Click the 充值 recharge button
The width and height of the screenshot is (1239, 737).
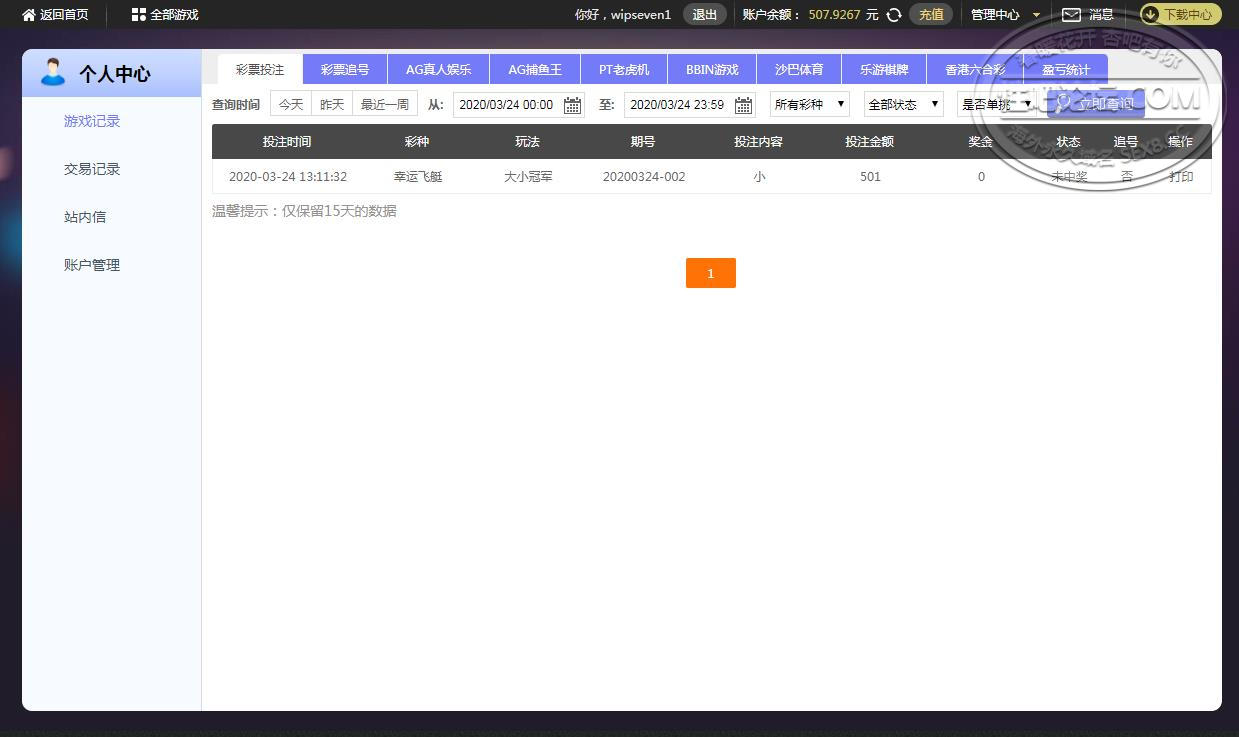931,15
